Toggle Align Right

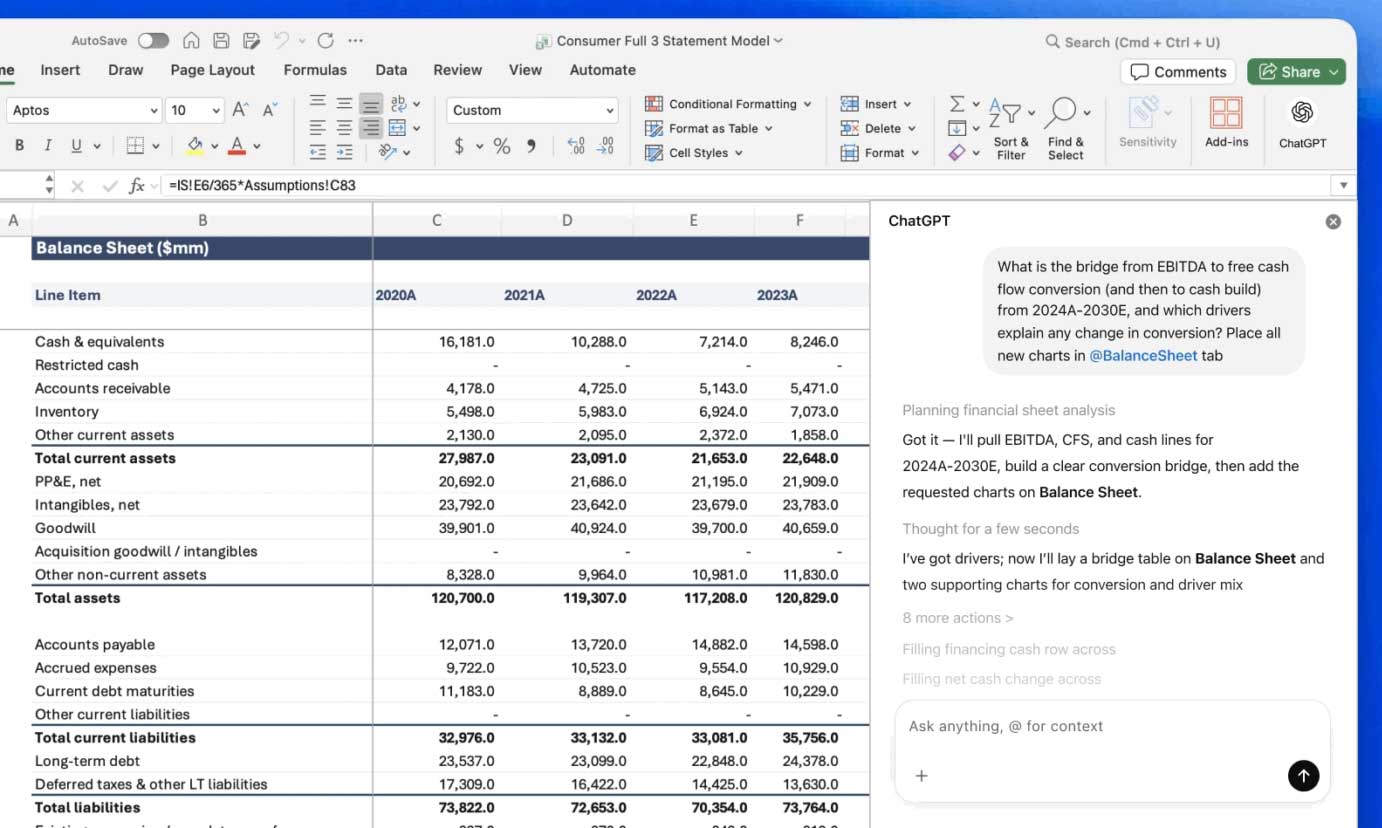371,127
